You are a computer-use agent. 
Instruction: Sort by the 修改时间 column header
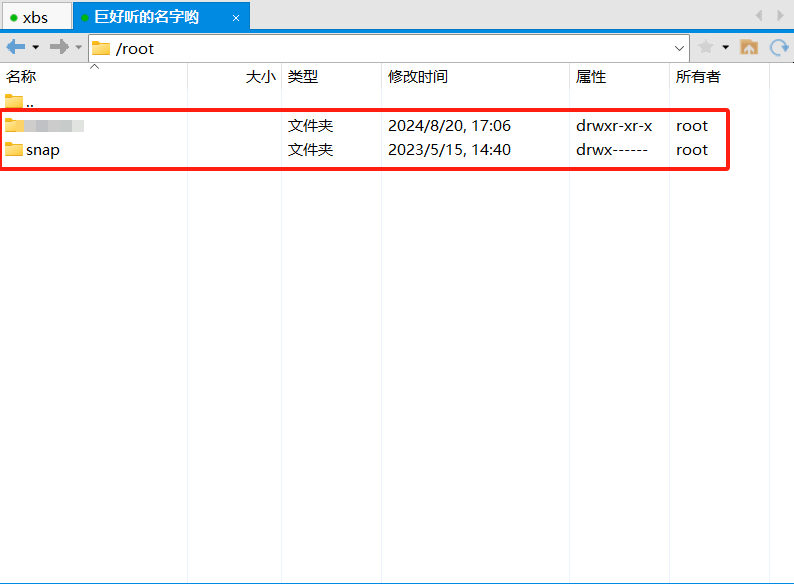pos(475,76)
